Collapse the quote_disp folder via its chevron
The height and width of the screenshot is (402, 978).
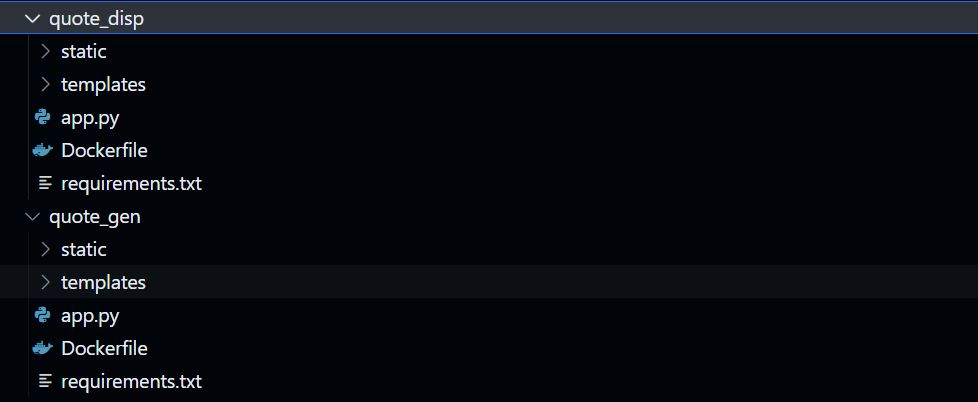31,19
